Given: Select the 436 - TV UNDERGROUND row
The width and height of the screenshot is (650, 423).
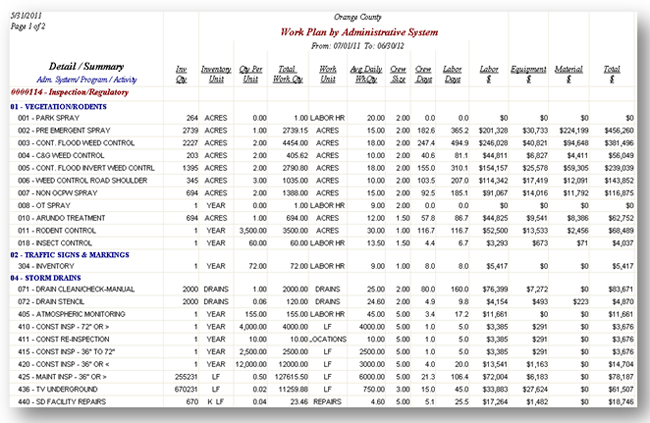Looking at the screenshot, I should (69, 386).
